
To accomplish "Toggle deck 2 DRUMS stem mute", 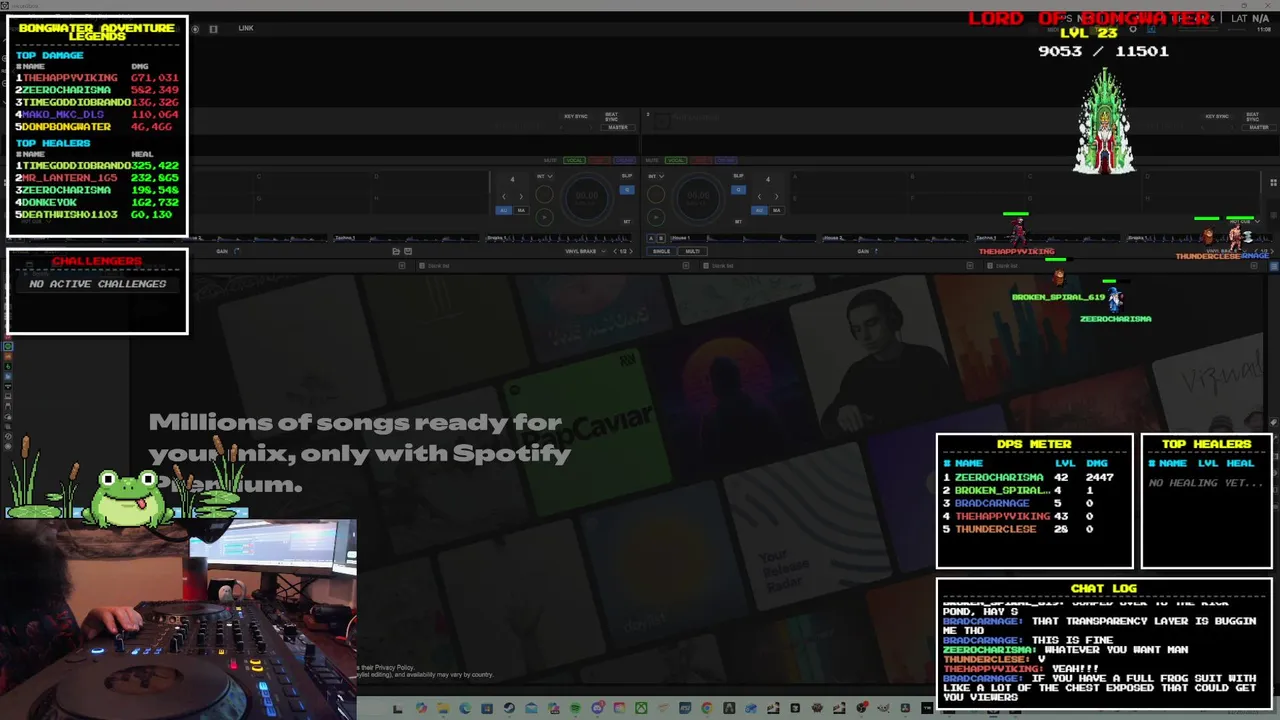I will [726, 160].
